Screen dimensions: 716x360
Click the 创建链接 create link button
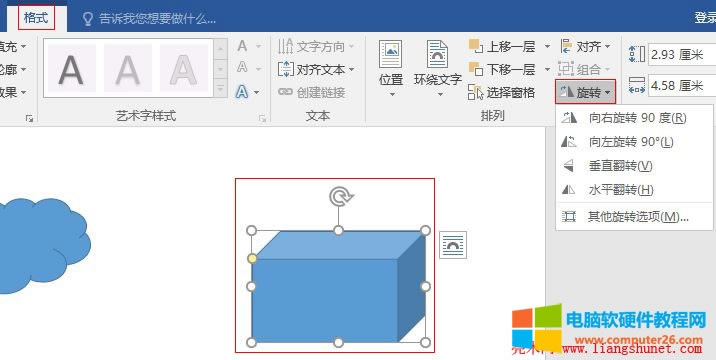tap(312, 92)
